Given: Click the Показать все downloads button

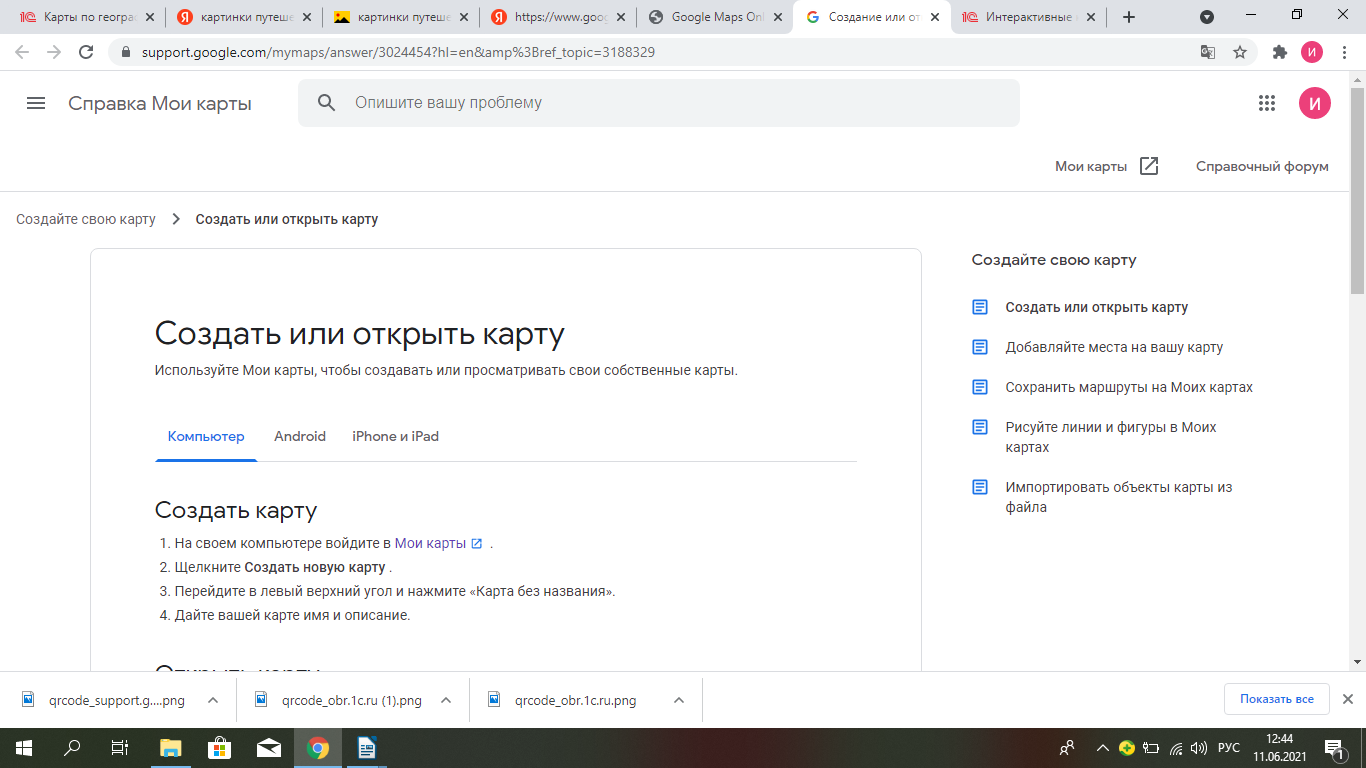Looking at the screenshot, I should [x=1276, y=699].
